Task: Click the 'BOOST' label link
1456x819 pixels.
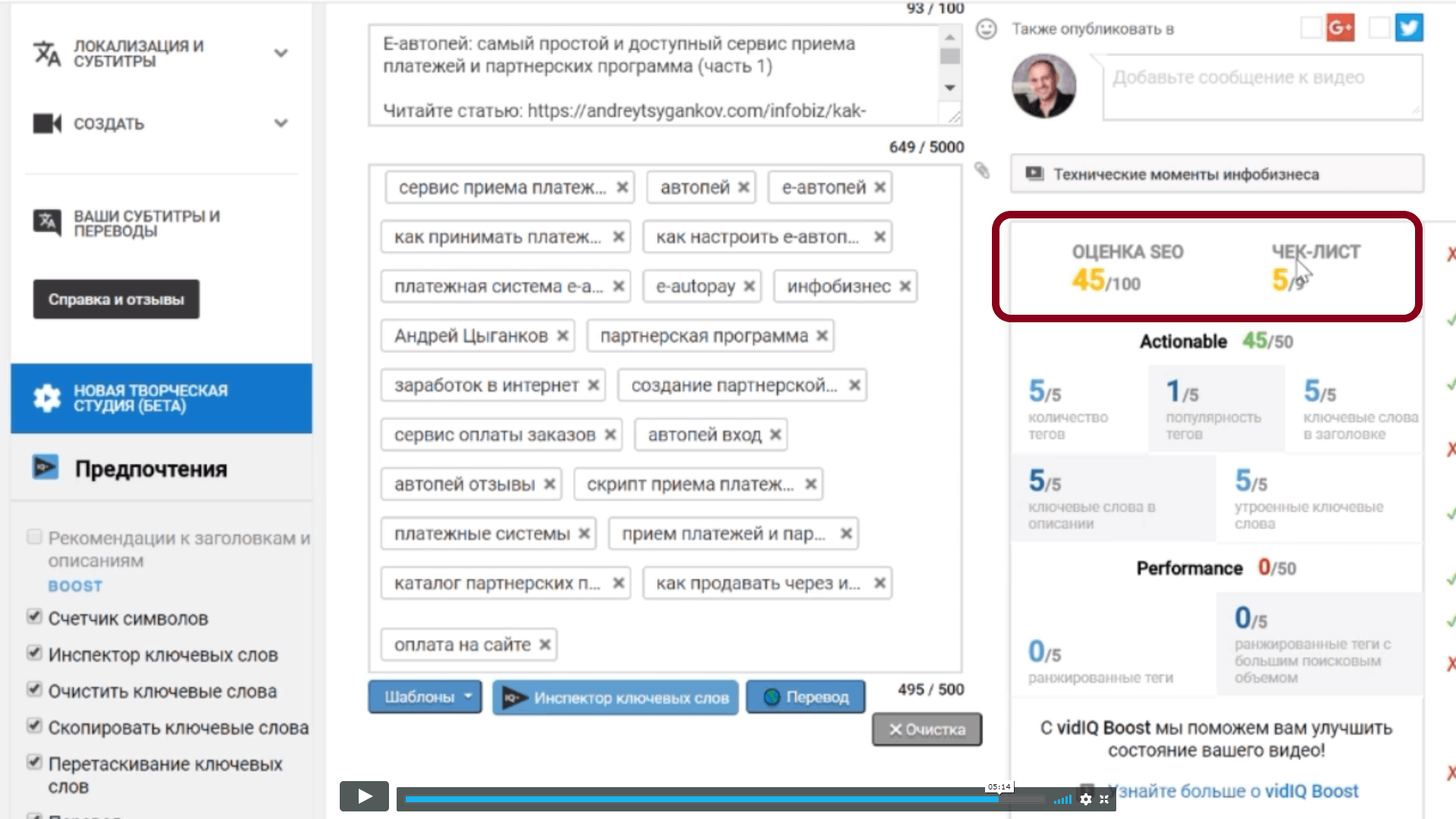Action: coord(75,586)
